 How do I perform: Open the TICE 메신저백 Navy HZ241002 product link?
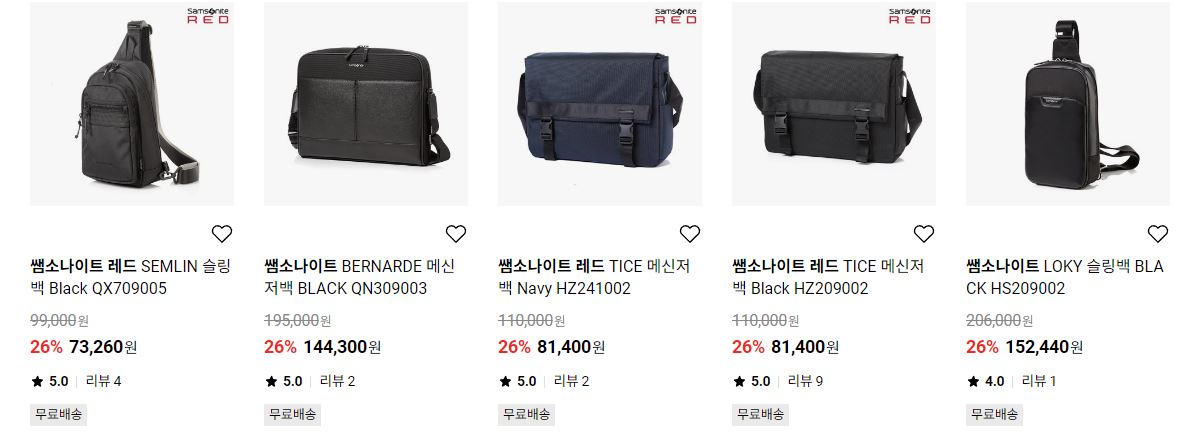pyautogui.click(x=594, y=277)
